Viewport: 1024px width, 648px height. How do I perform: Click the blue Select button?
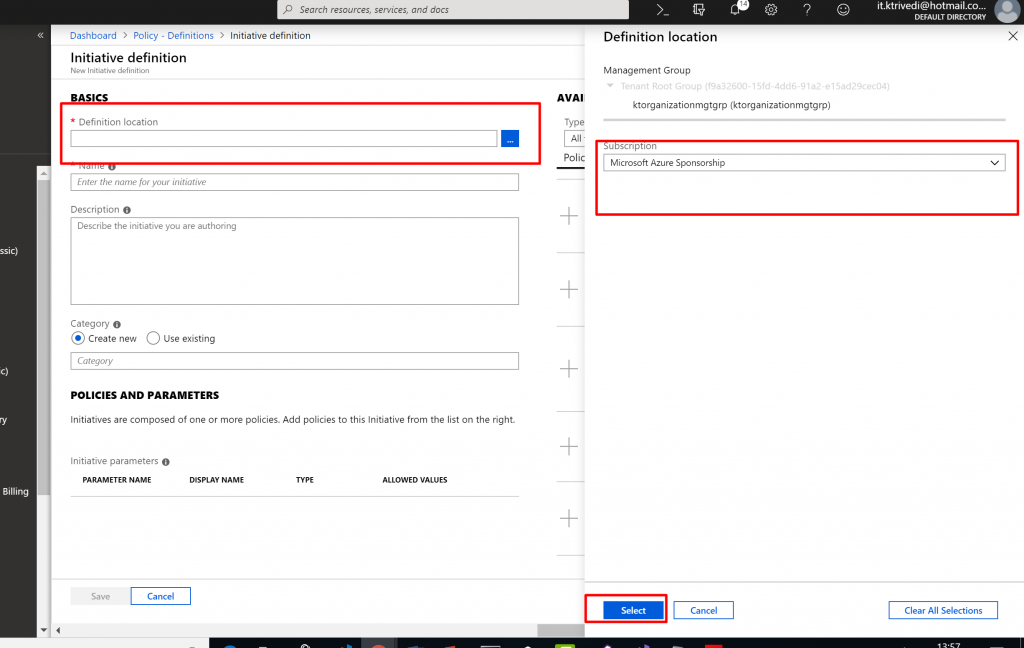coord(634,610)
